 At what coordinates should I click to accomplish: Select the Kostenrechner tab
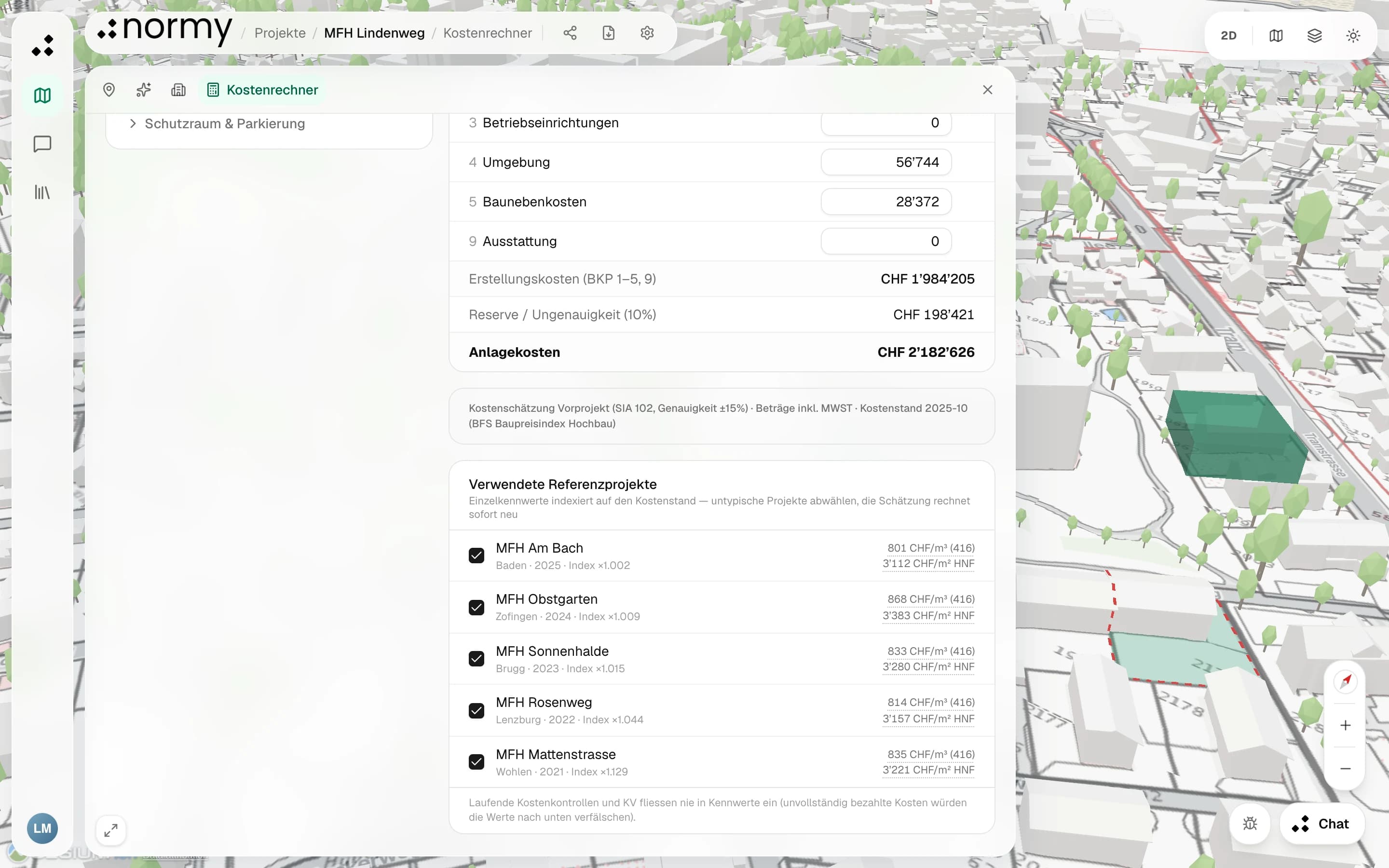262,90
